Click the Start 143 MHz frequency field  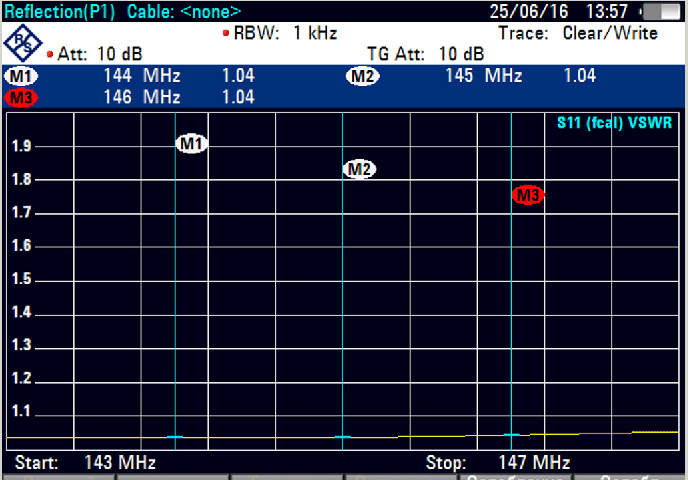(x=86, y=463)
